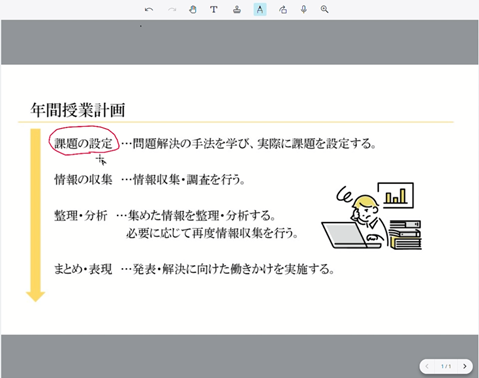
Task: Toggle the highlighted A pen tool
Action: click(260, 10)
